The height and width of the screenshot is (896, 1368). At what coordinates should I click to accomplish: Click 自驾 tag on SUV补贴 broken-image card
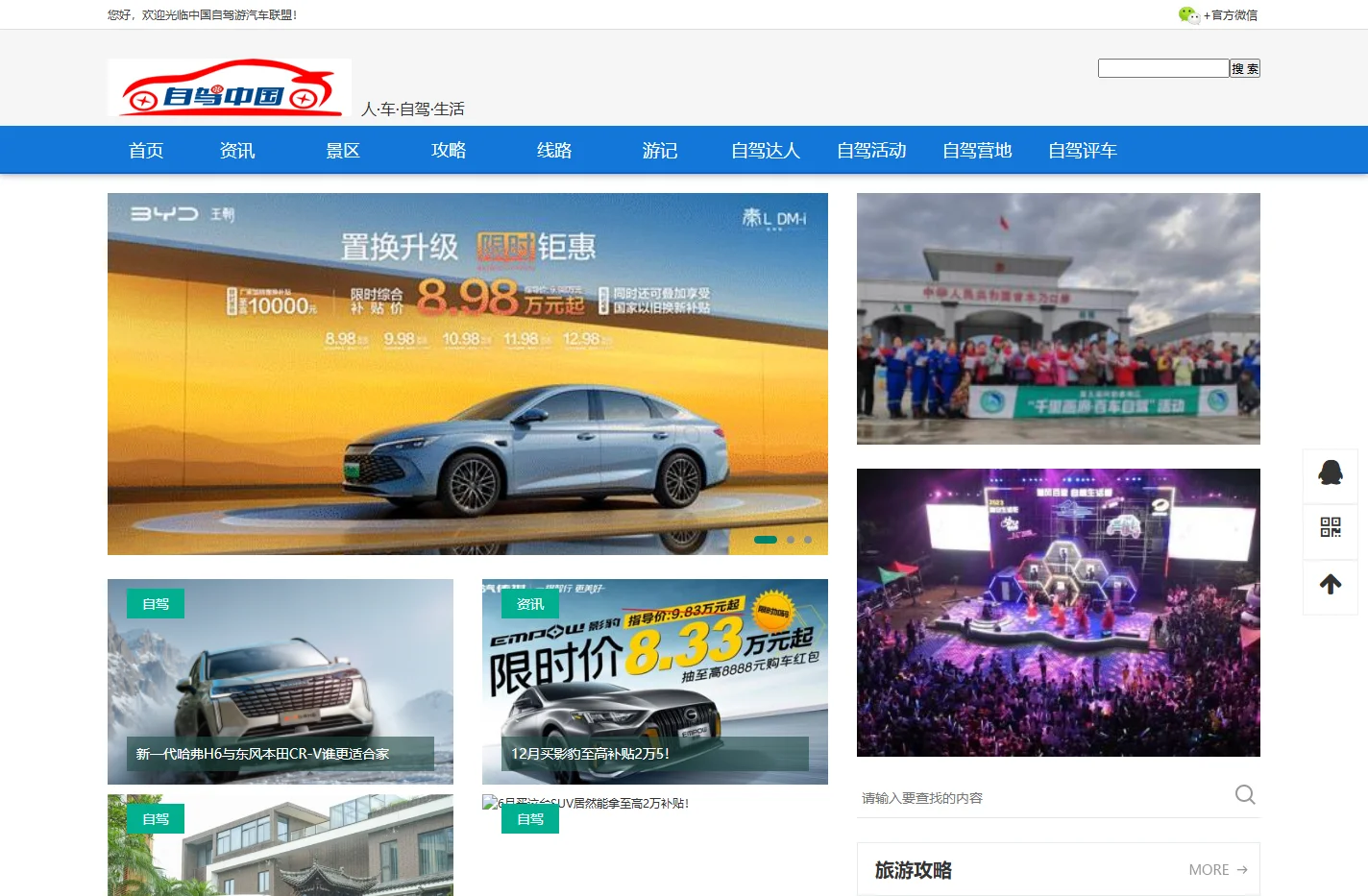click(530, 818)
